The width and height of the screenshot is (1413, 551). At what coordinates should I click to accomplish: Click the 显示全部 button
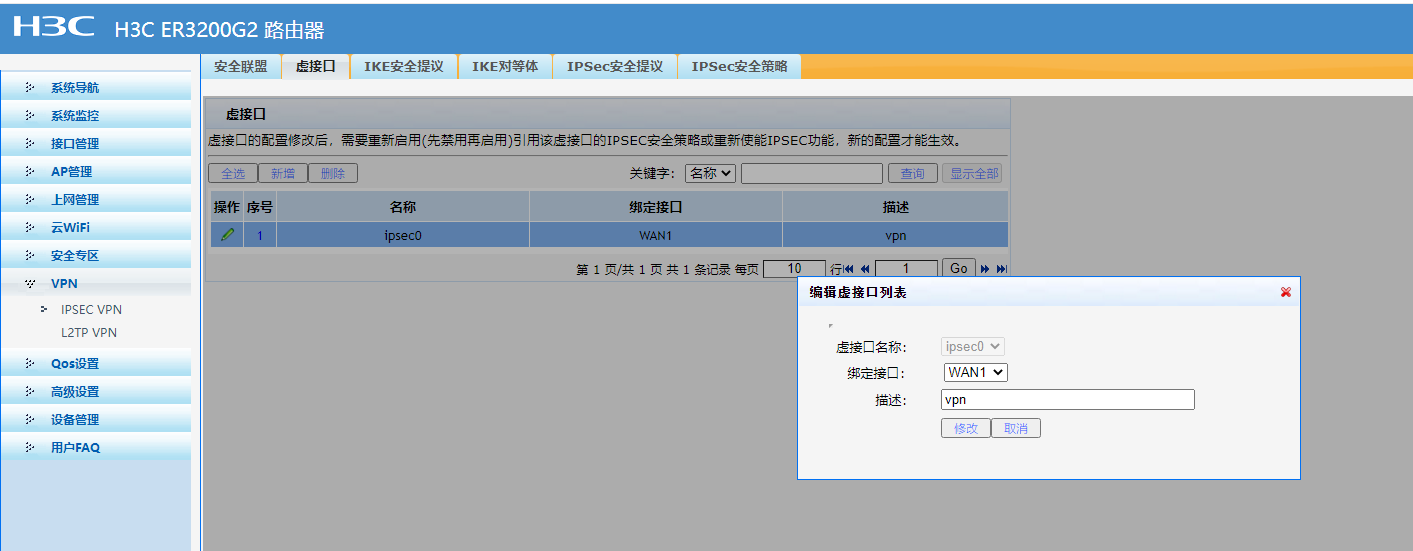pyautogui.click(x=972, y=174)
